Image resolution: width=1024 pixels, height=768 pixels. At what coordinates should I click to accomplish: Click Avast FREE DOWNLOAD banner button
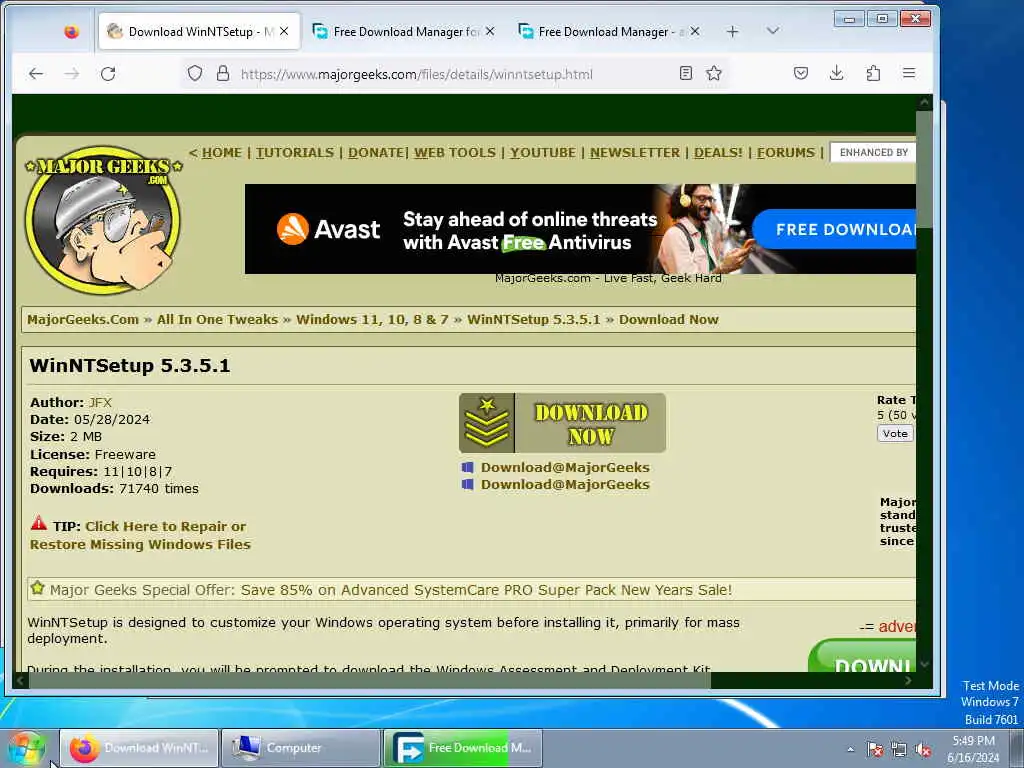pyautogui.click(x=835, y=229)
